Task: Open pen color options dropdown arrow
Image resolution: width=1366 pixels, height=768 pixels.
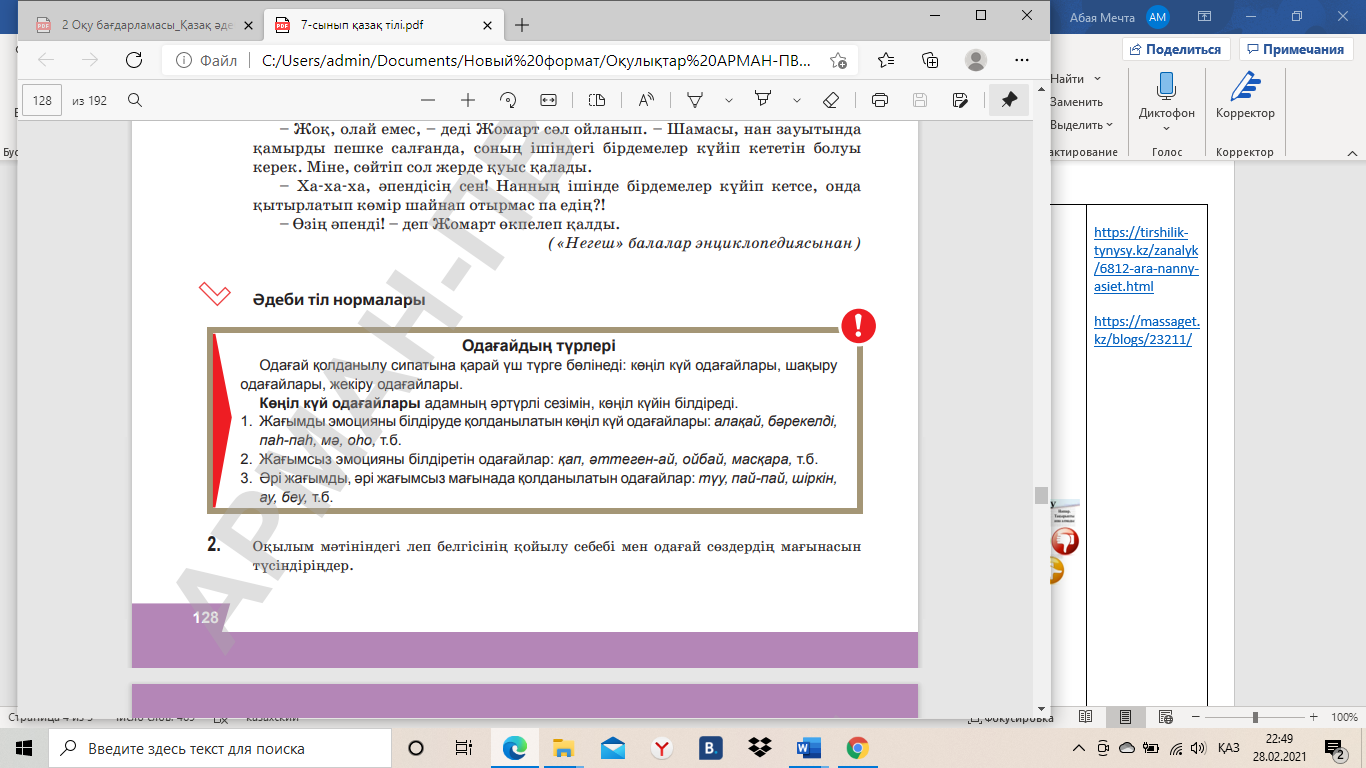Action: coord(729,100)
